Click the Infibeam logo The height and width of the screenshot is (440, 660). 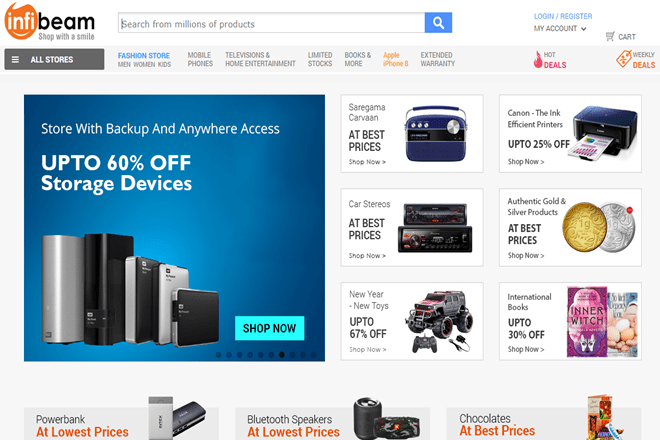click(x=50, y=22)
